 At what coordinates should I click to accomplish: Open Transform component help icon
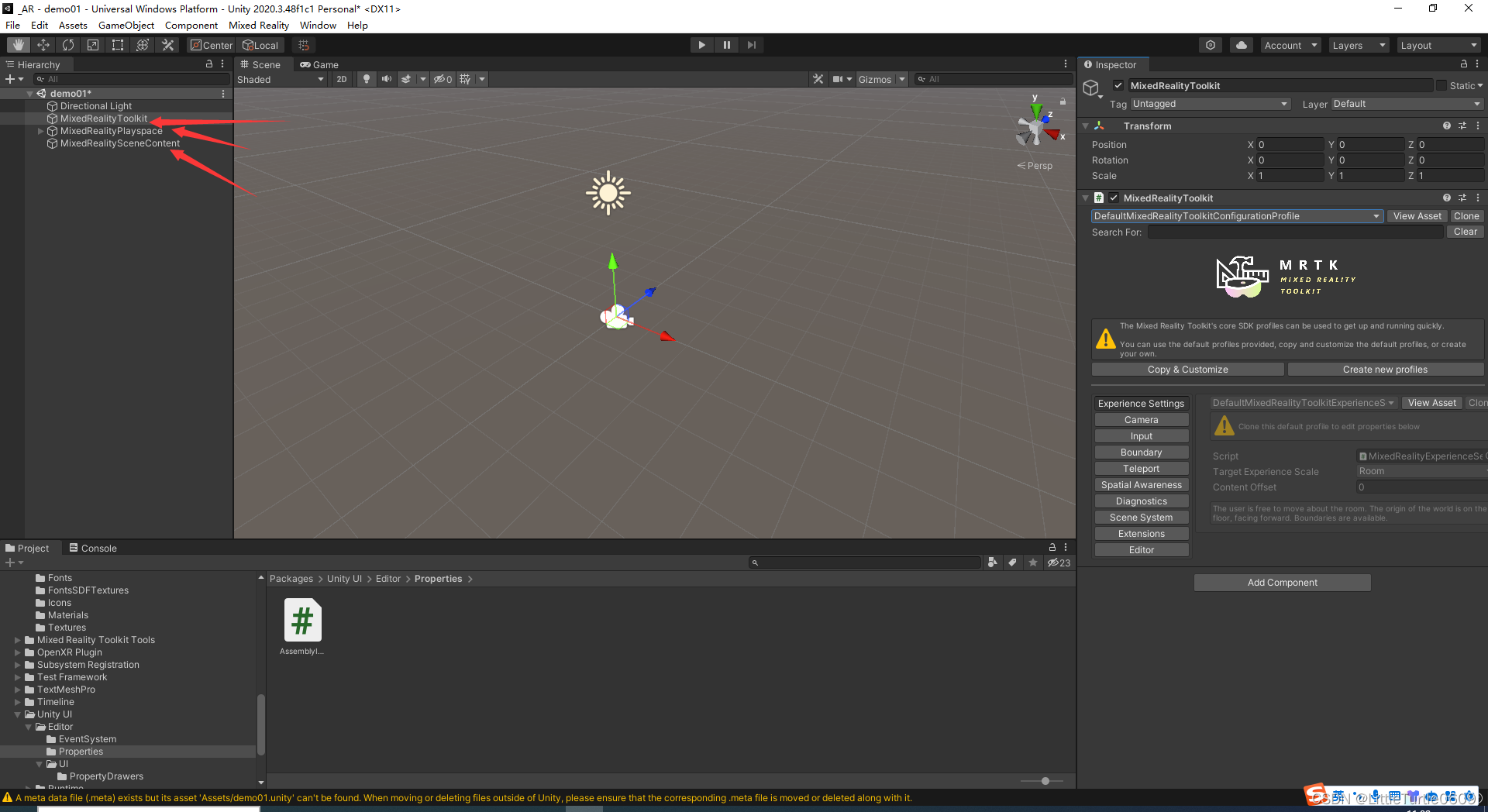1446,126
